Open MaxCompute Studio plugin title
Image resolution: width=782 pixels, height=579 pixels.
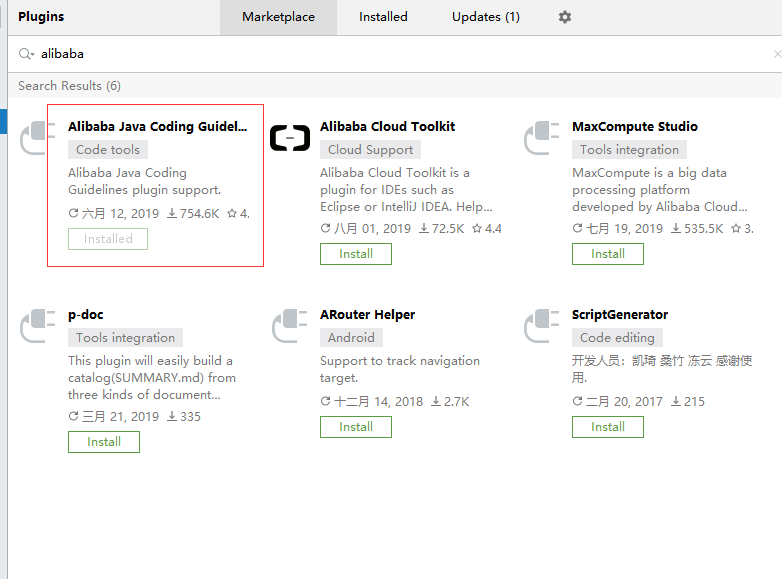coord(634,127)
